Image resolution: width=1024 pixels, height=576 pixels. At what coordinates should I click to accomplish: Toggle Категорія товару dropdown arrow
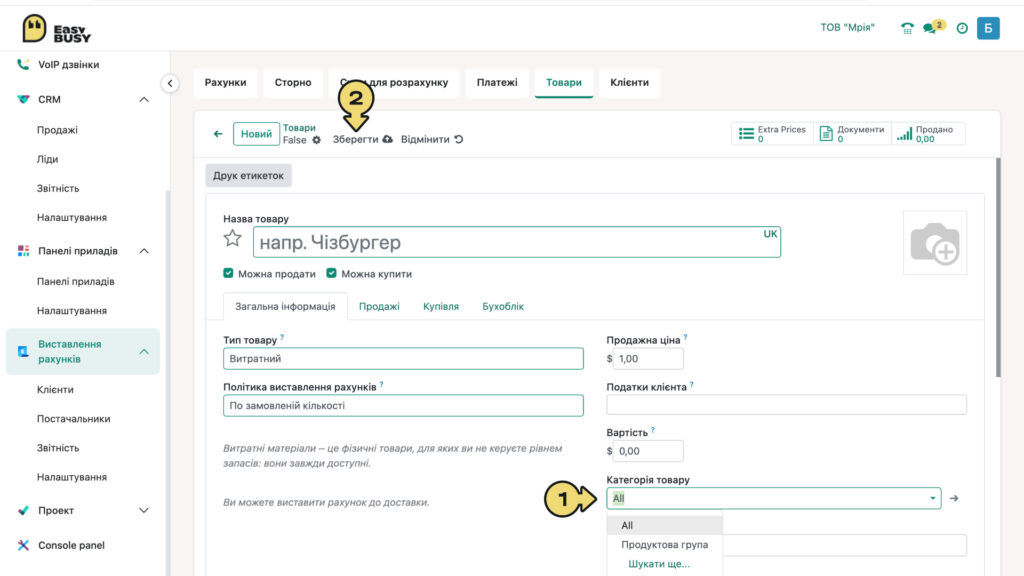(933, 498)
